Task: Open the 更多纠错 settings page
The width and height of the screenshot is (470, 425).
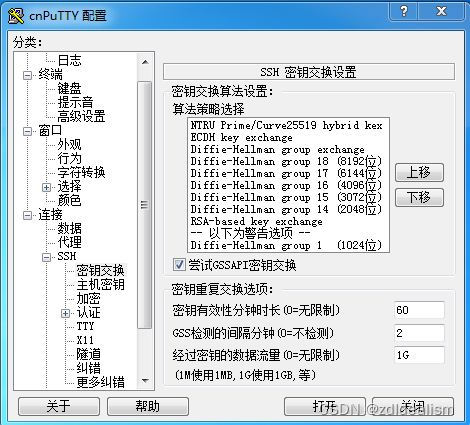Action: pyautogui.click(x=100, y=382)
